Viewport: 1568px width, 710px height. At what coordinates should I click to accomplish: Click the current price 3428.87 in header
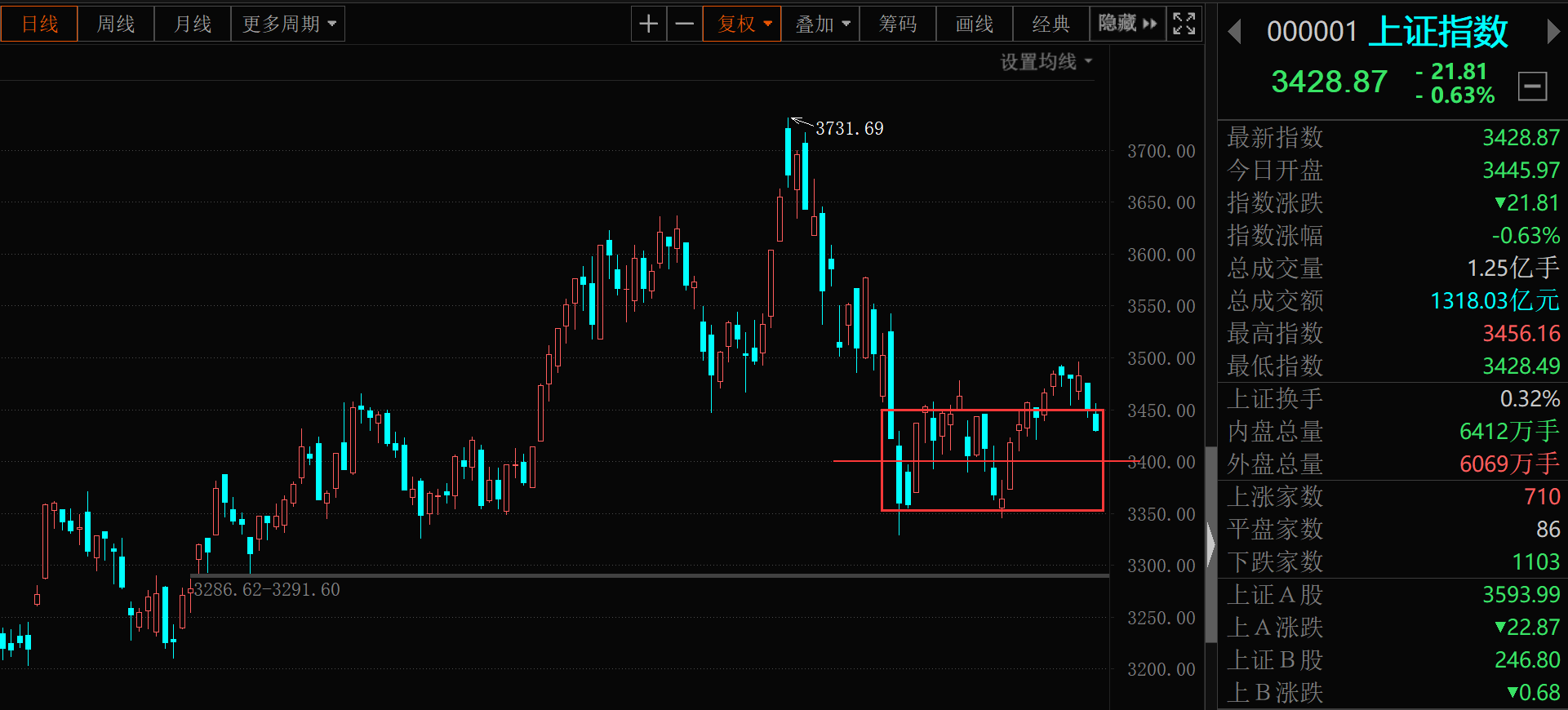pos(1330,82)
